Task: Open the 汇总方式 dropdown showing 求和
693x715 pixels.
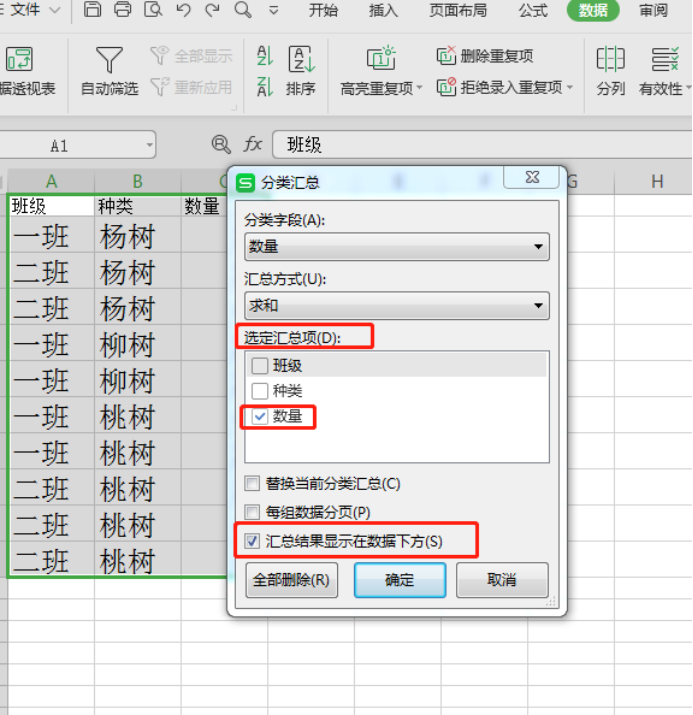Action: click(397, 306)
